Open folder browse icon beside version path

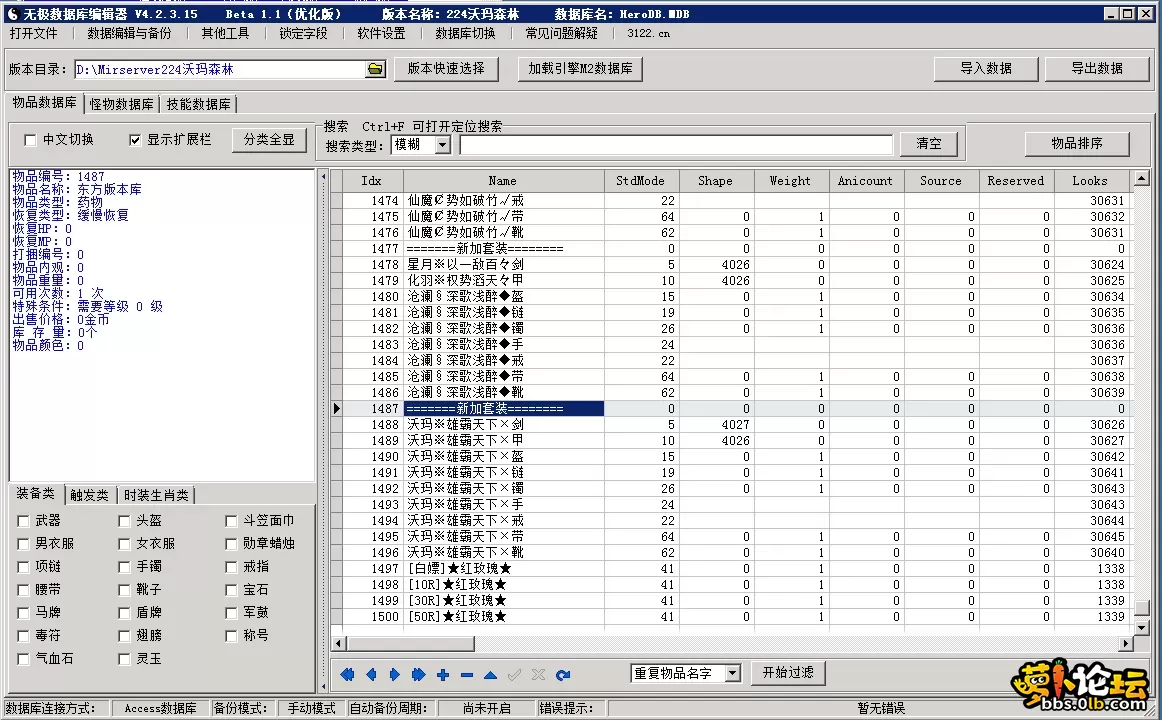coord(376,69)
